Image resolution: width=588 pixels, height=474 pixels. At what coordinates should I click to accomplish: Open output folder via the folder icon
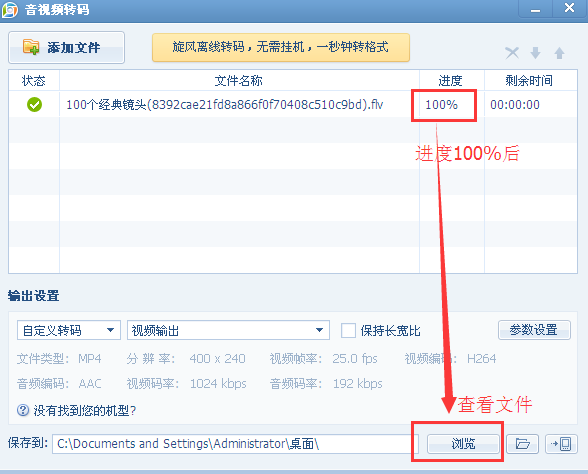point(522,444)
